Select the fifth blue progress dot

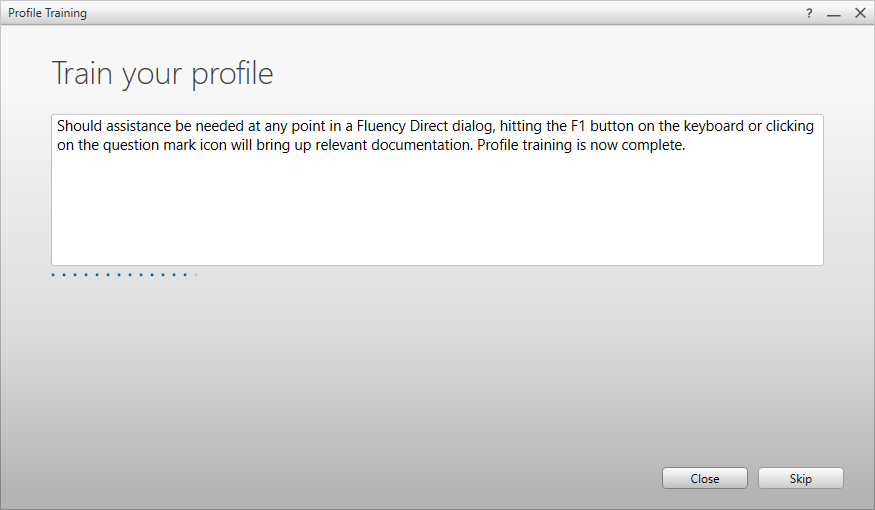click(97, 275)
